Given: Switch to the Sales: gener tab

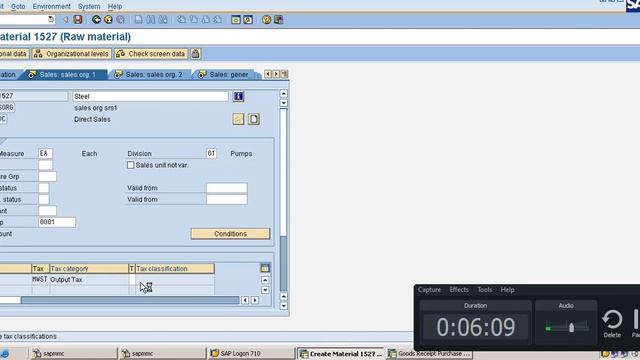Looking at the screenshot, I should point(224,75).
